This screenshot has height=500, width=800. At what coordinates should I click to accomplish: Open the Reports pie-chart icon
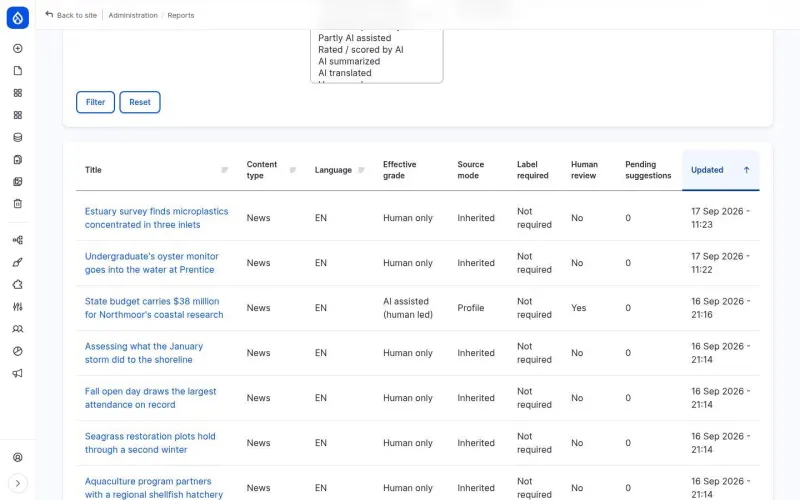(x=17, y=351)
